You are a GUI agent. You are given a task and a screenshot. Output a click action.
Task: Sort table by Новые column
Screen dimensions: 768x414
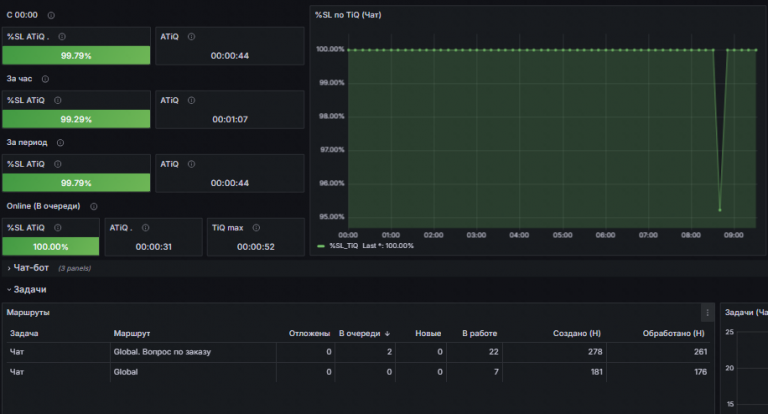428,334
